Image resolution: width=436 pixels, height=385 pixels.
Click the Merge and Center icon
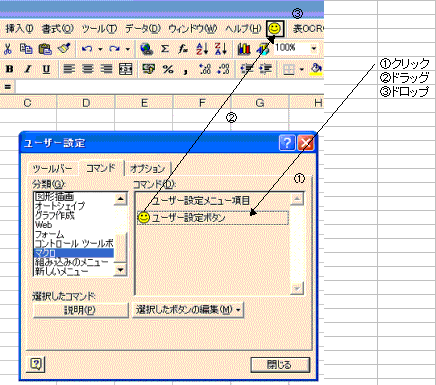[126, 69]
